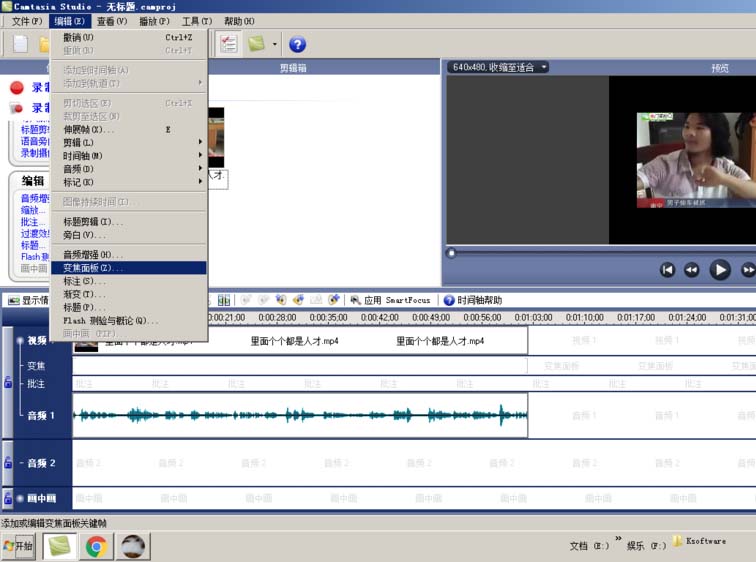Click the Help question mark toolbar icon
The width and height of the screenshot is (756, 562).
pos(297,44)
